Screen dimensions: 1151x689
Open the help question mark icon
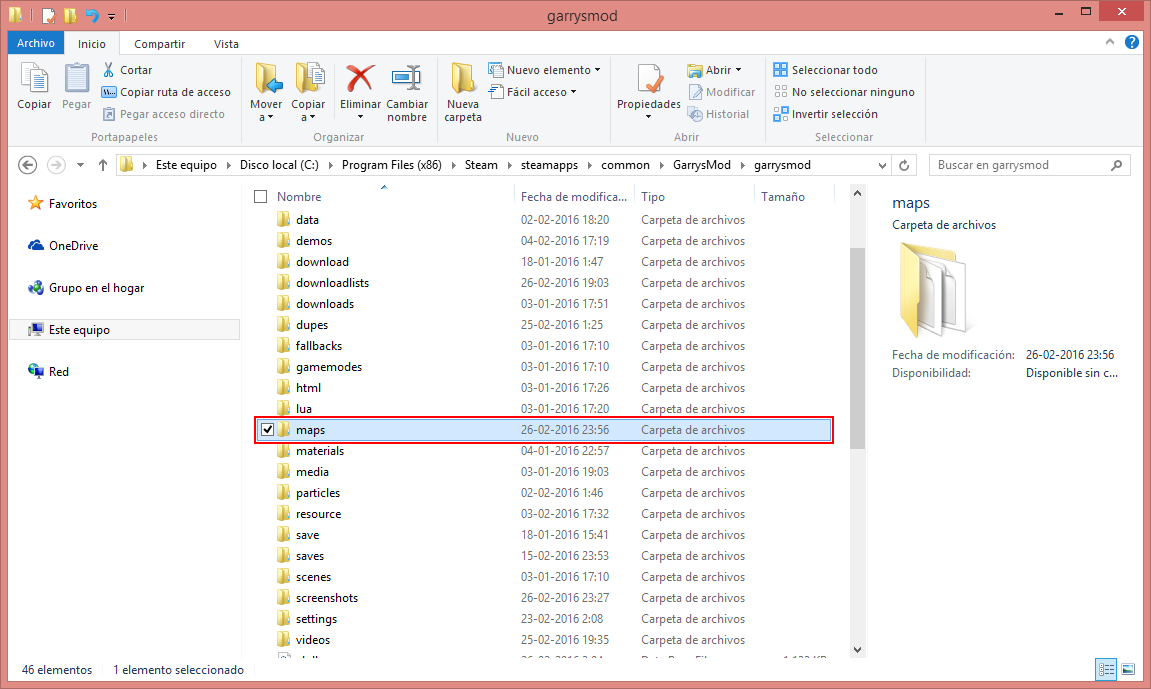tap(1132, 43)
